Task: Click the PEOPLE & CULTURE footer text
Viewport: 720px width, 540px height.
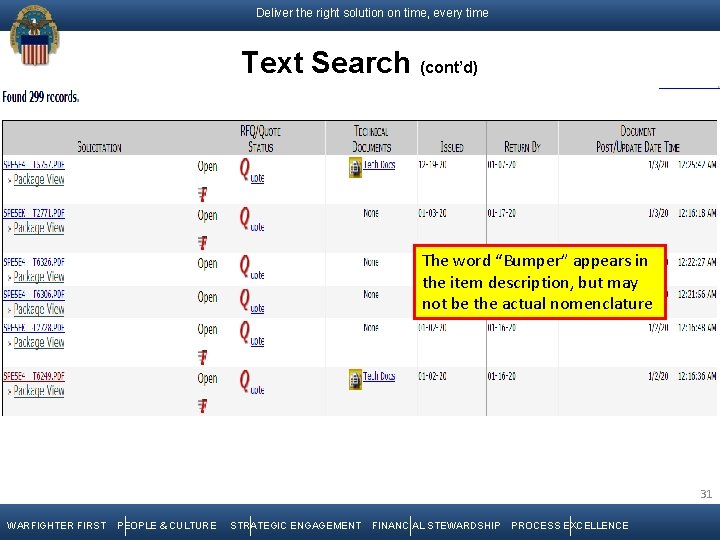Action: click(167, 525)
